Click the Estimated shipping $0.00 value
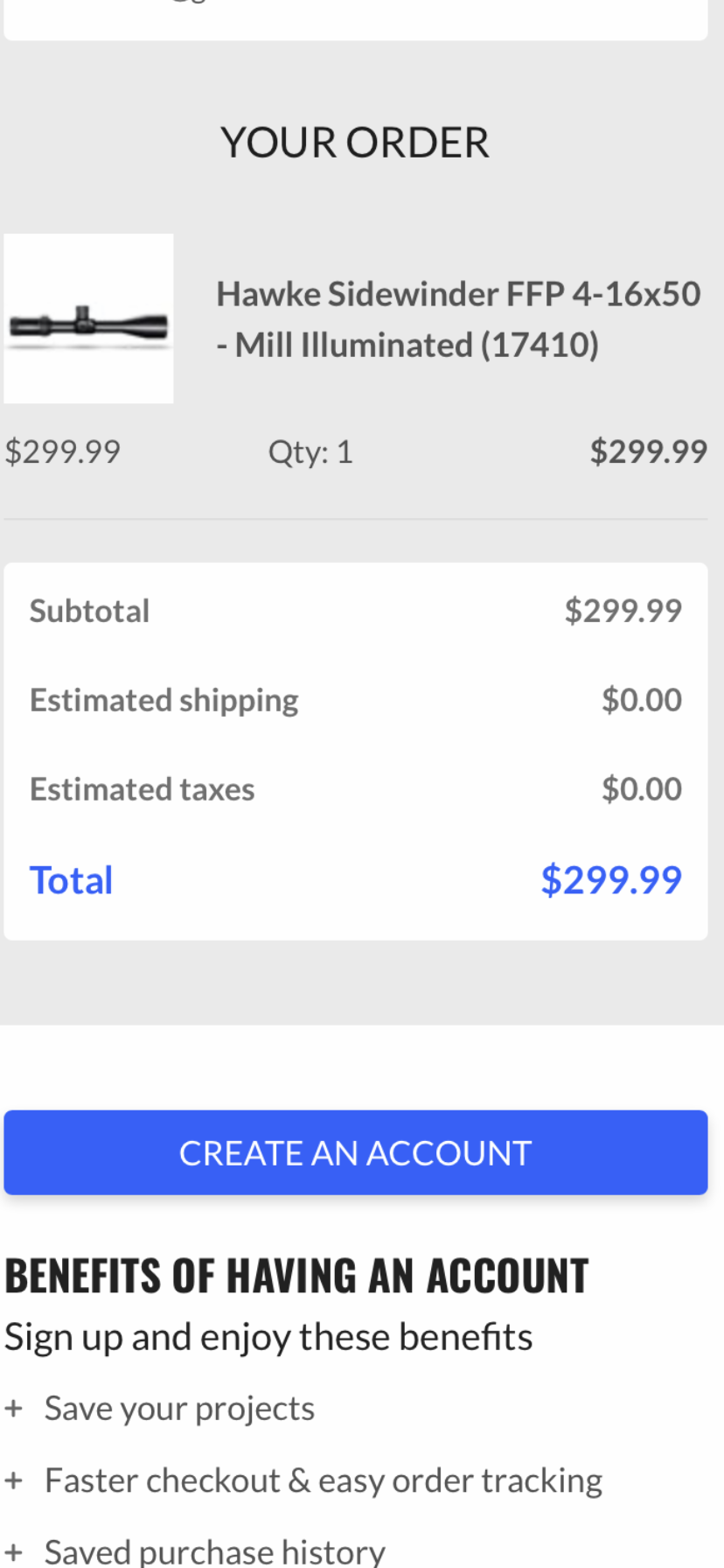This screenshot has height=1568, width=724. 642,700
